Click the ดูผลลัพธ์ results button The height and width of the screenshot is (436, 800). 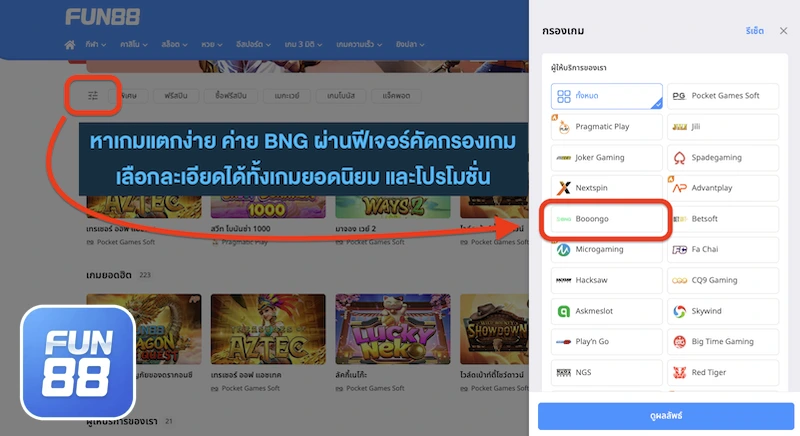(666, 416)
